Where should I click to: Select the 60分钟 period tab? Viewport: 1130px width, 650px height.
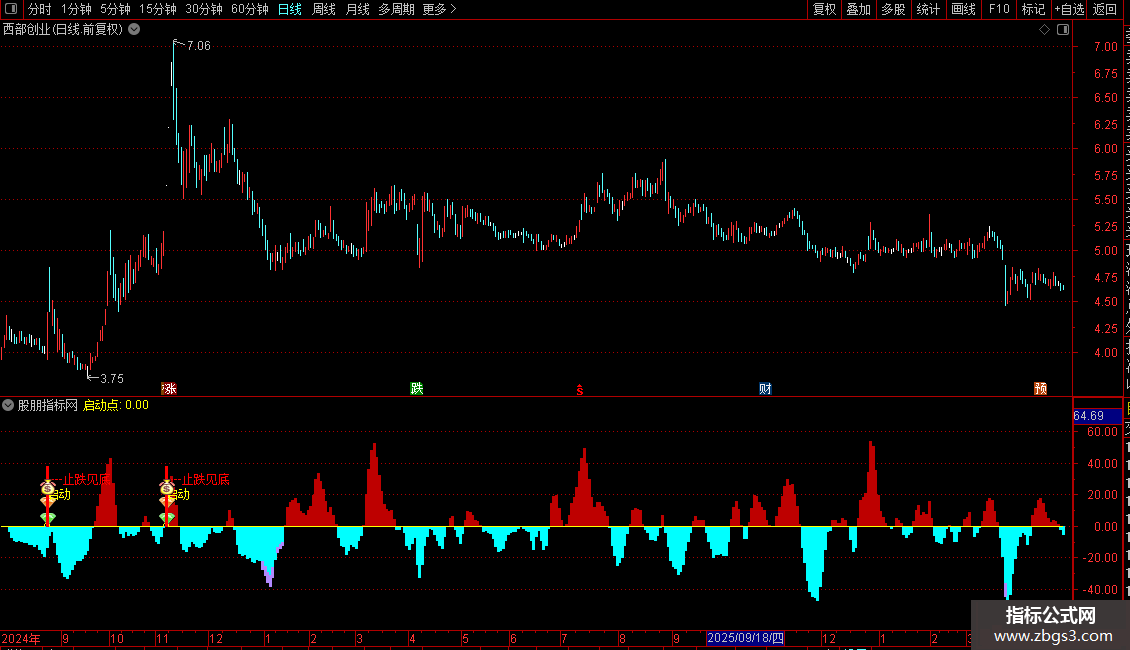[249, 9]
